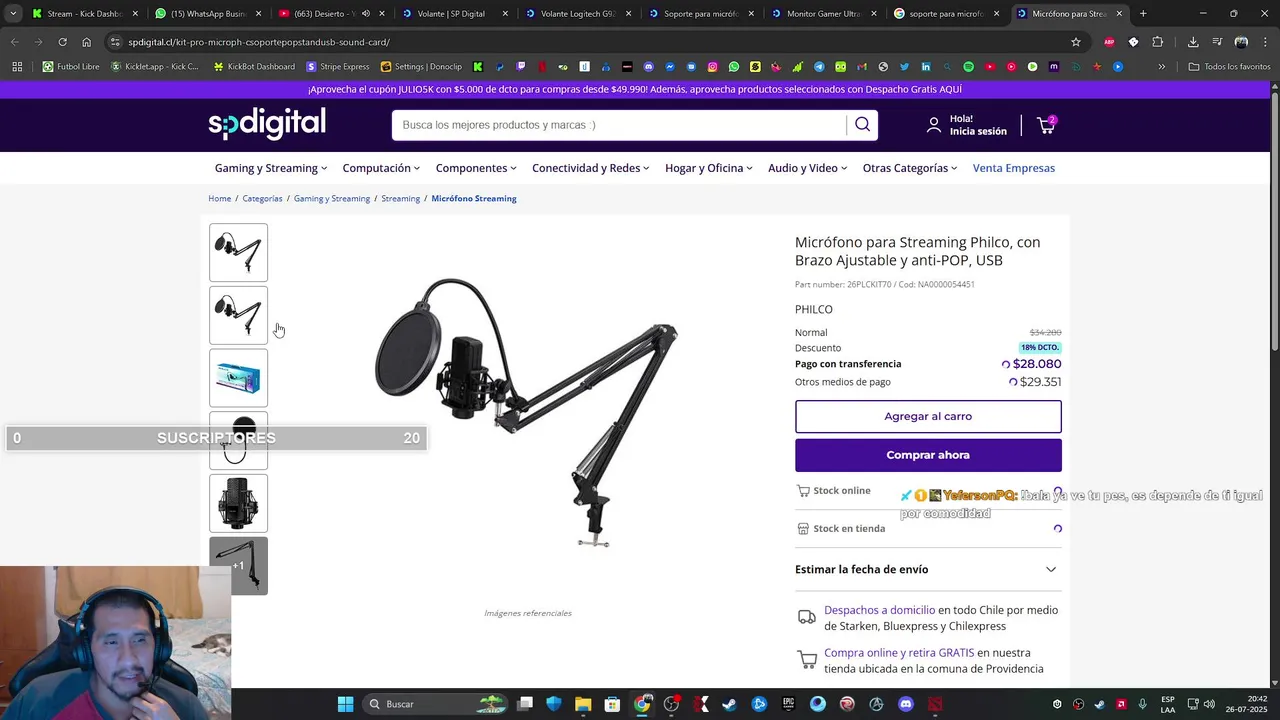Open Epic Games from the taskbar

(789, 704)
